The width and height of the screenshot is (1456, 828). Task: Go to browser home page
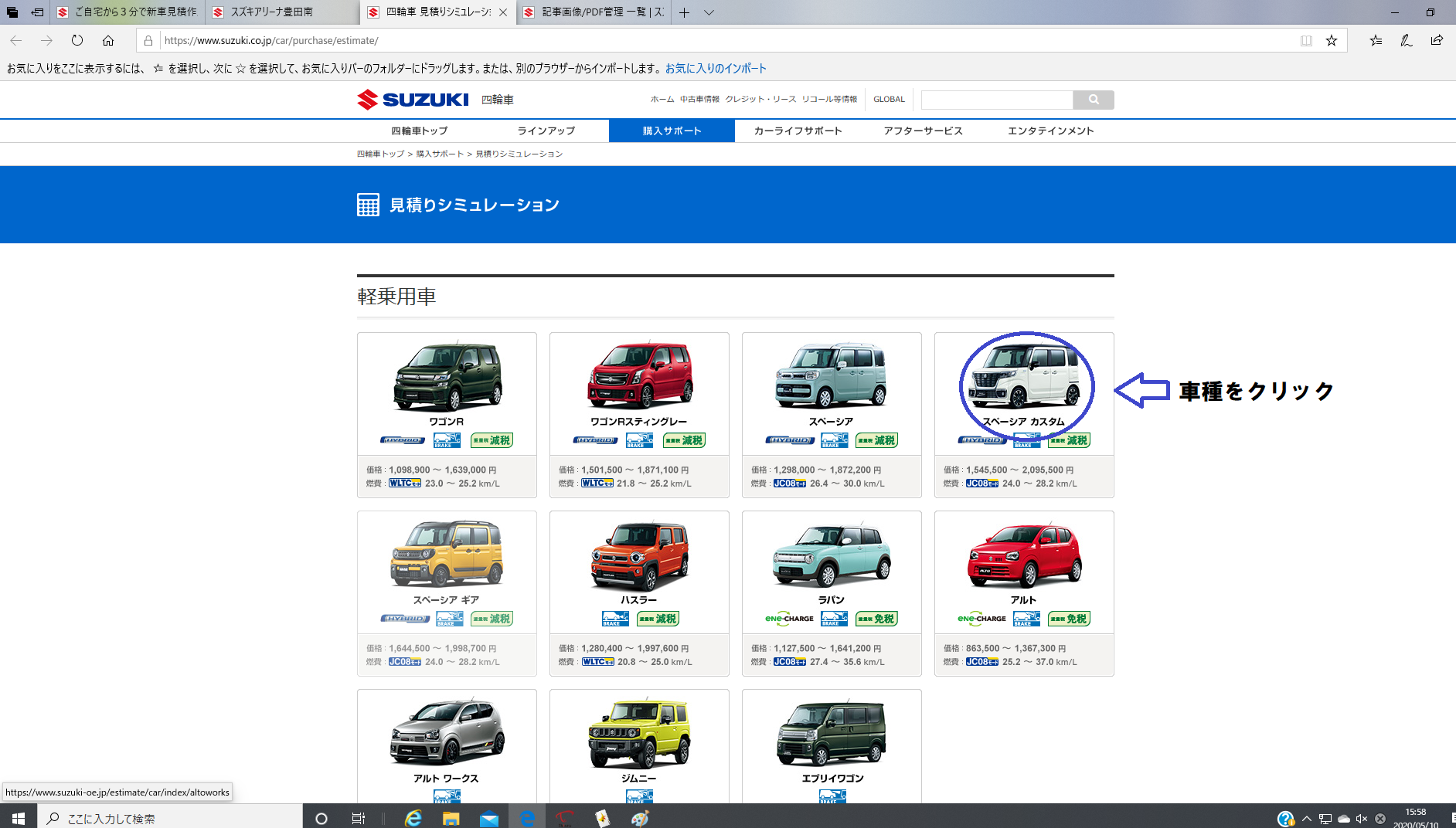[108, 40]
